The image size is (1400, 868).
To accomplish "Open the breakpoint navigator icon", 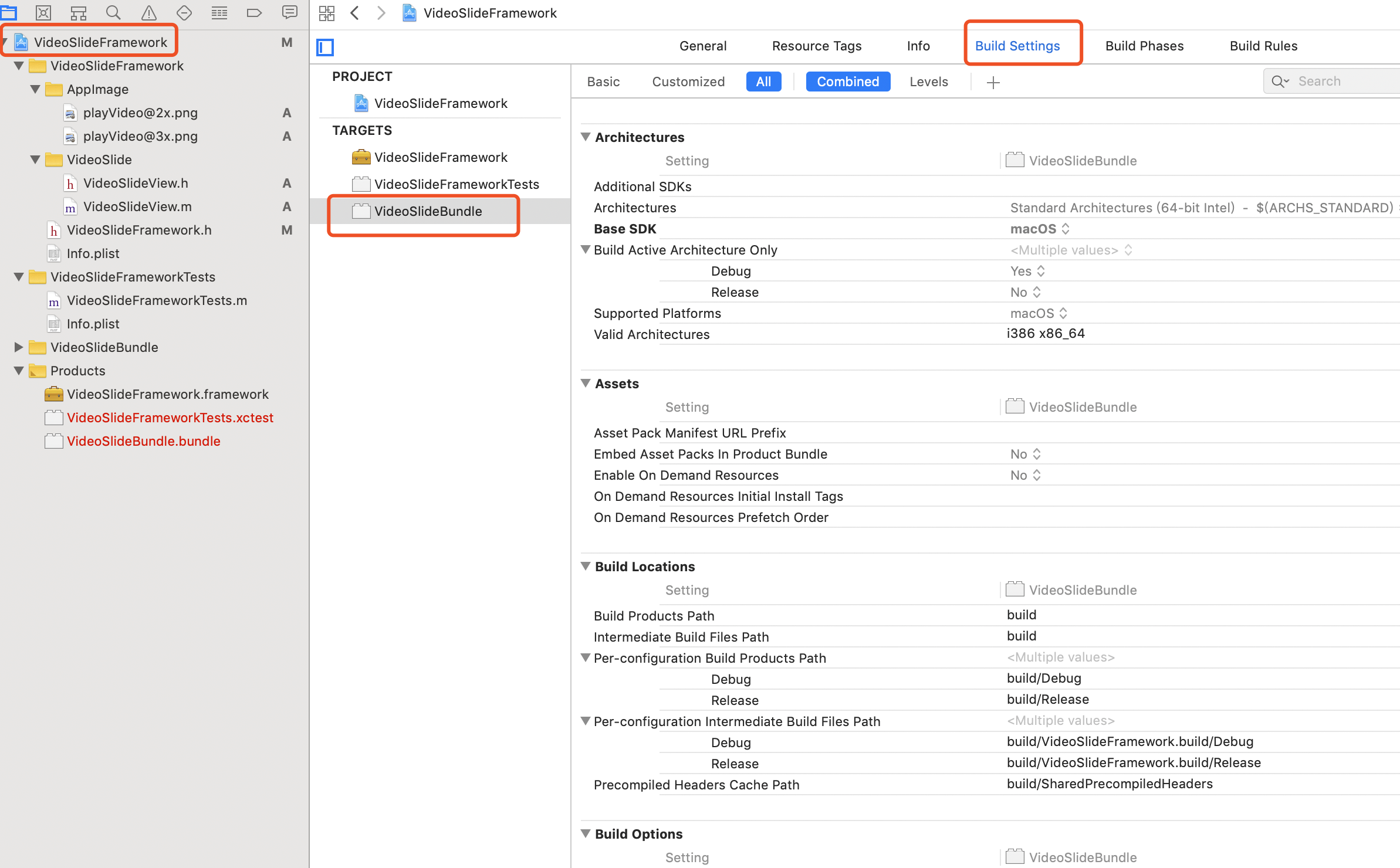I will click(254, 12).
